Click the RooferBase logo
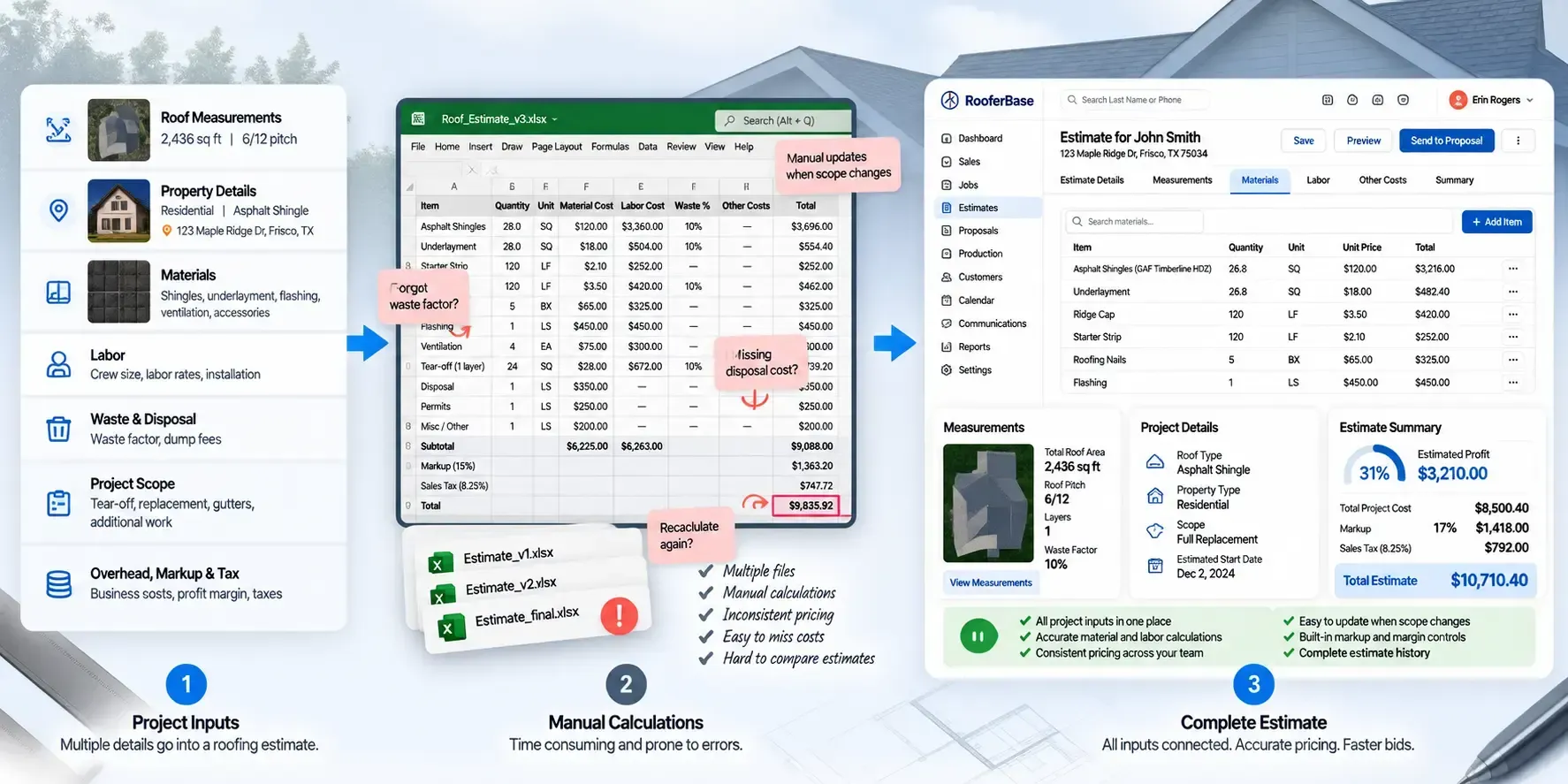1568x784 pixels. coord(987,101)
